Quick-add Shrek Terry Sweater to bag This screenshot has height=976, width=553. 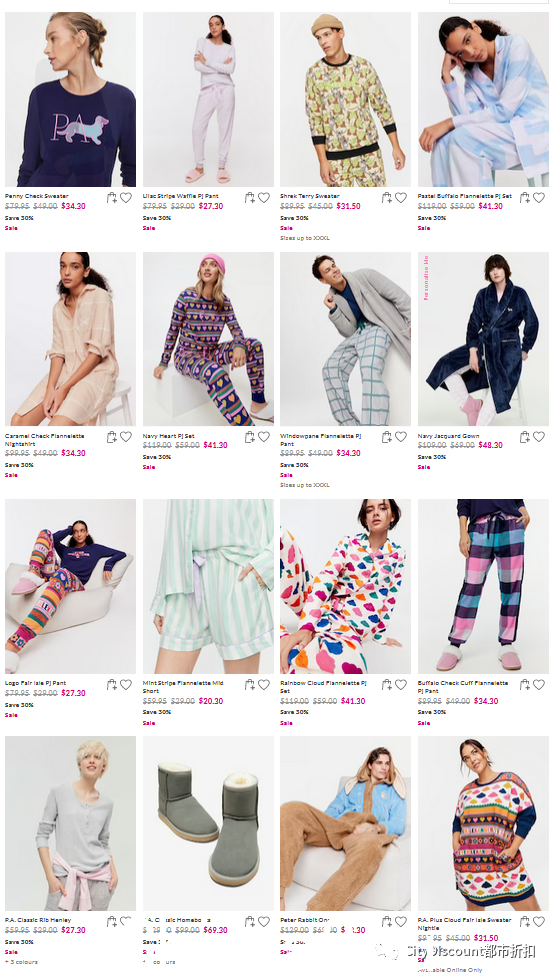point(387,198)
